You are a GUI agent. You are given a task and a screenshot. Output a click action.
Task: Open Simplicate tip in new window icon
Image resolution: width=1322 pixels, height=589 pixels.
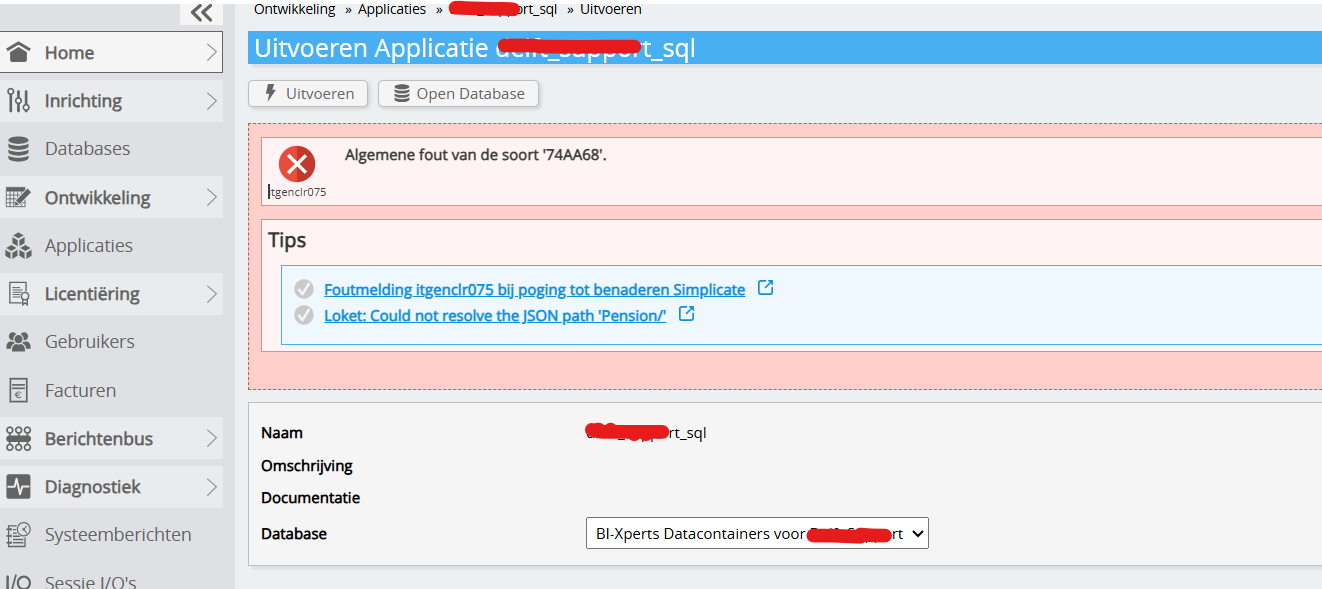pyautogui.click(x=765, y=288)
